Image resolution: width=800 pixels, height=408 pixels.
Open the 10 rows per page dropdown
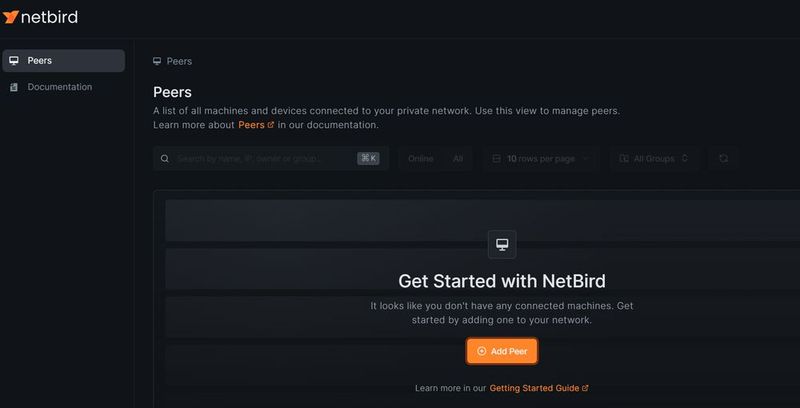click(542, 158)
